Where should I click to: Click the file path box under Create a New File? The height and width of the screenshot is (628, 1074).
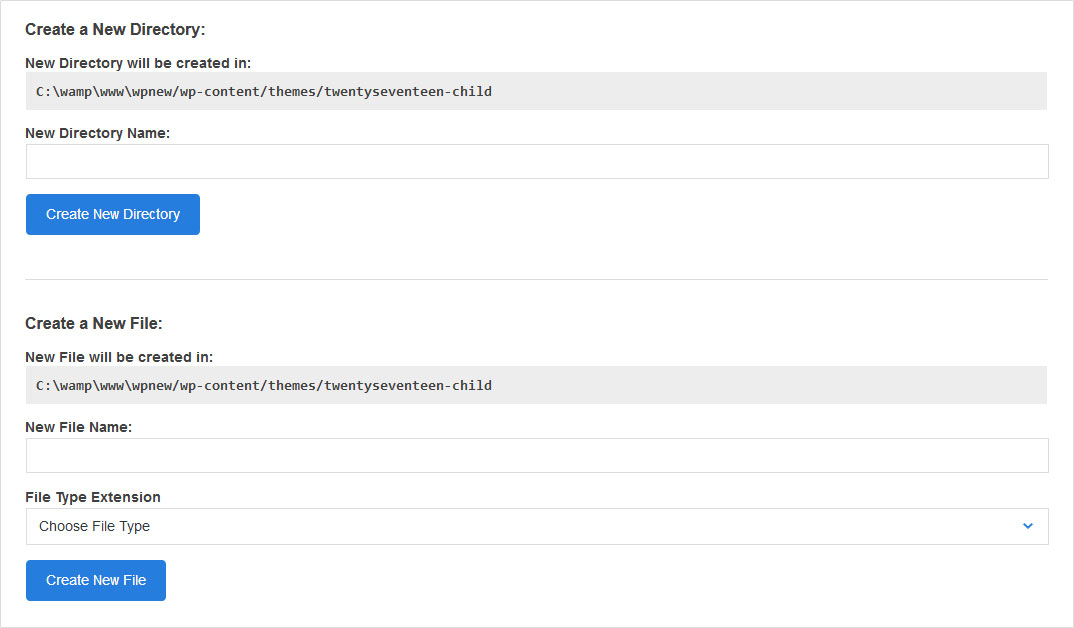coord(537,385)
